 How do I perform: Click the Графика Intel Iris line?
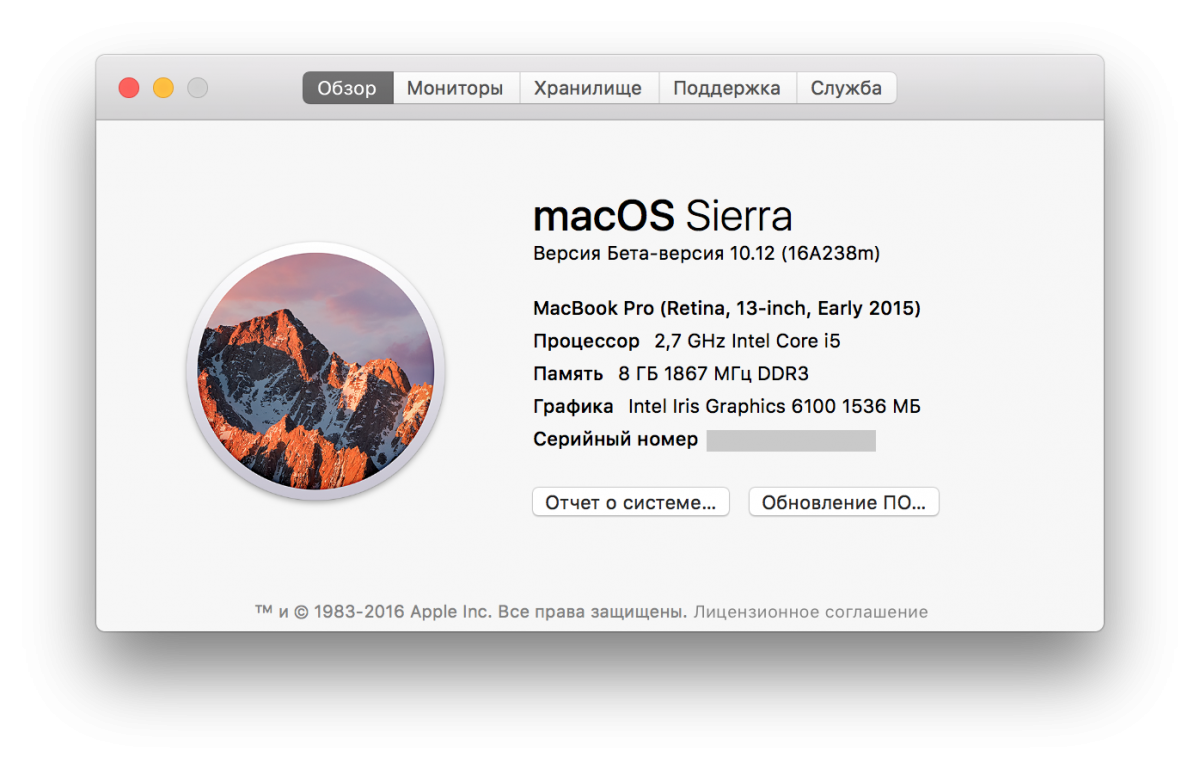[727, 406]
